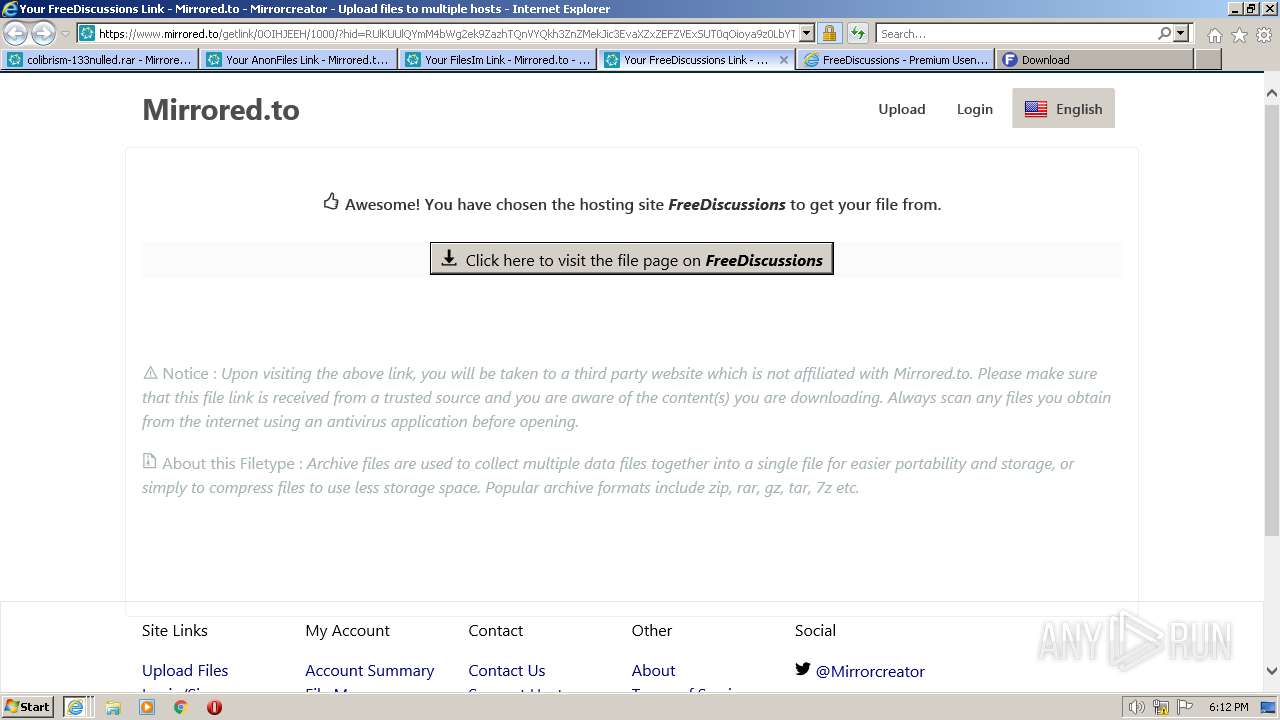This screenshot has height=720, width=1280.
Task: Refresh the page using the reload icon
Action: 857,33
